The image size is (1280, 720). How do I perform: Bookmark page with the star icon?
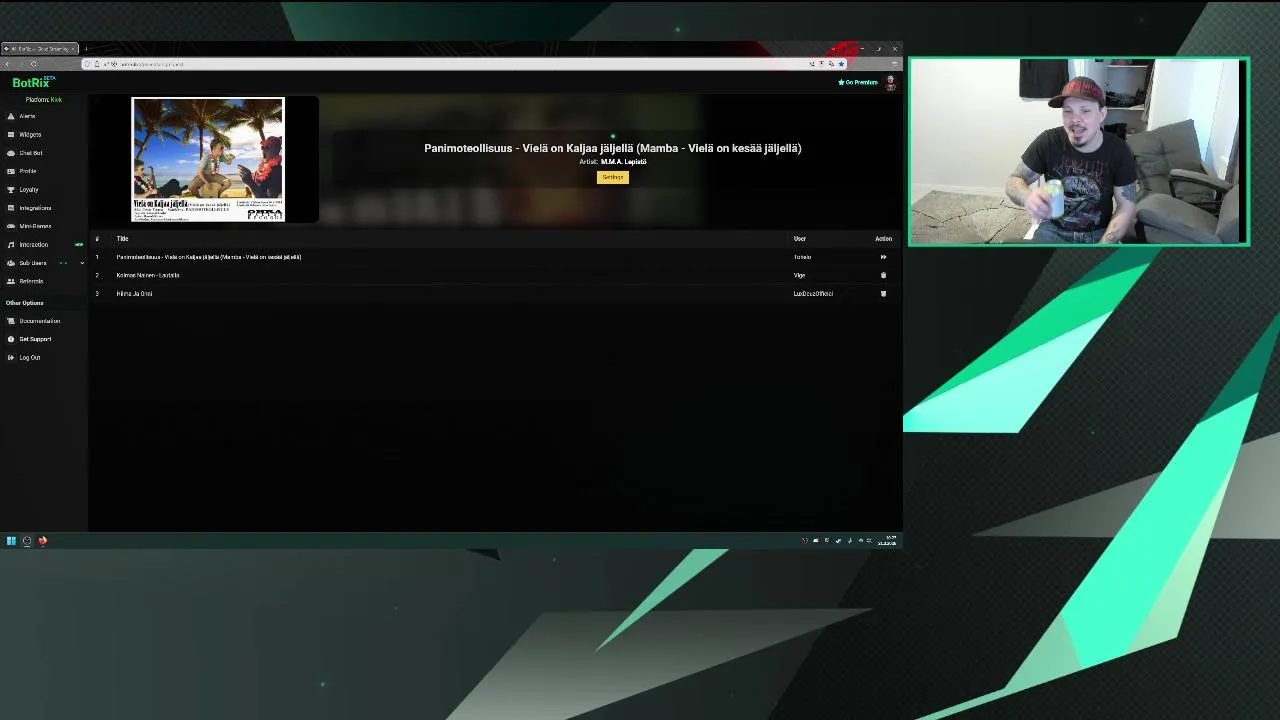point(841,64)
